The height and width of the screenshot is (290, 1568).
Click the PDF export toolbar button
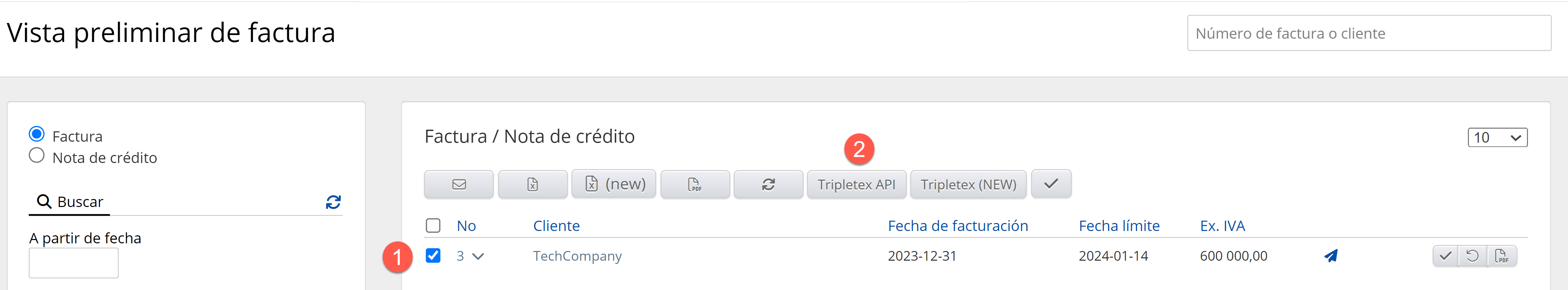pos(695,184)
